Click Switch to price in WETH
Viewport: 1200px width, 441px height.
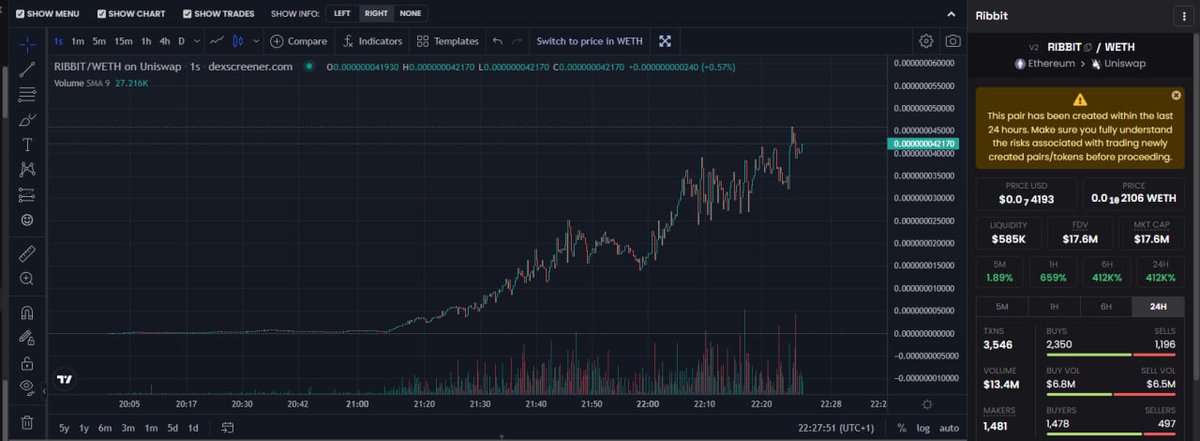(589, 41)
